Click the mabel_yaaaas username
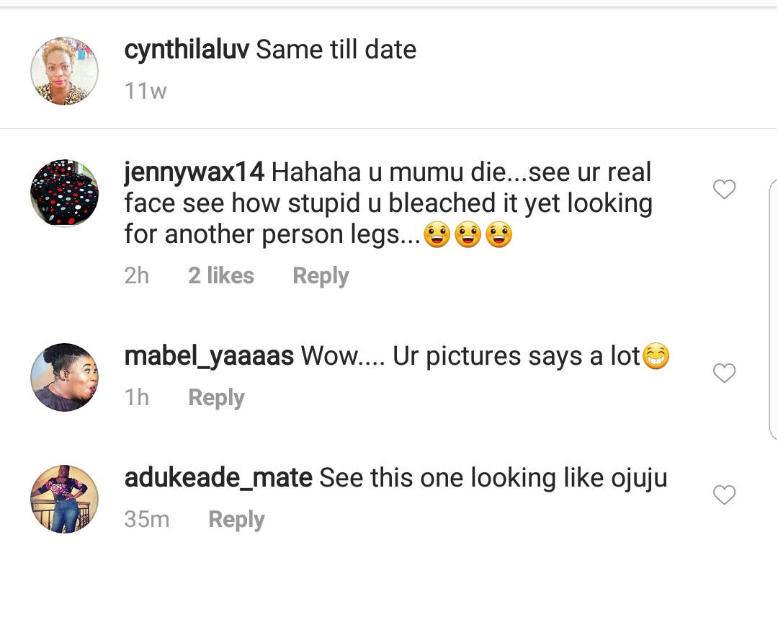 pyautogui.click(x=208, y=356)
